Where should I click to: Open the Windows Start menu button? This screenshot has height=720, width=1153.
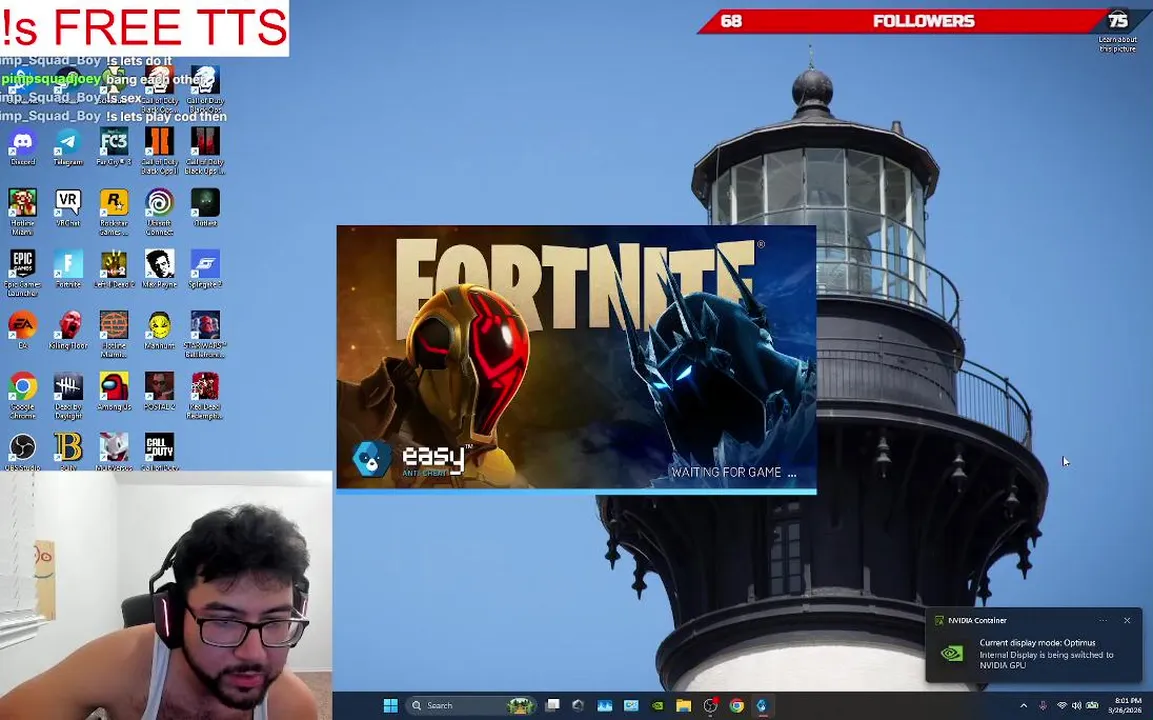[x=390, y=705]
